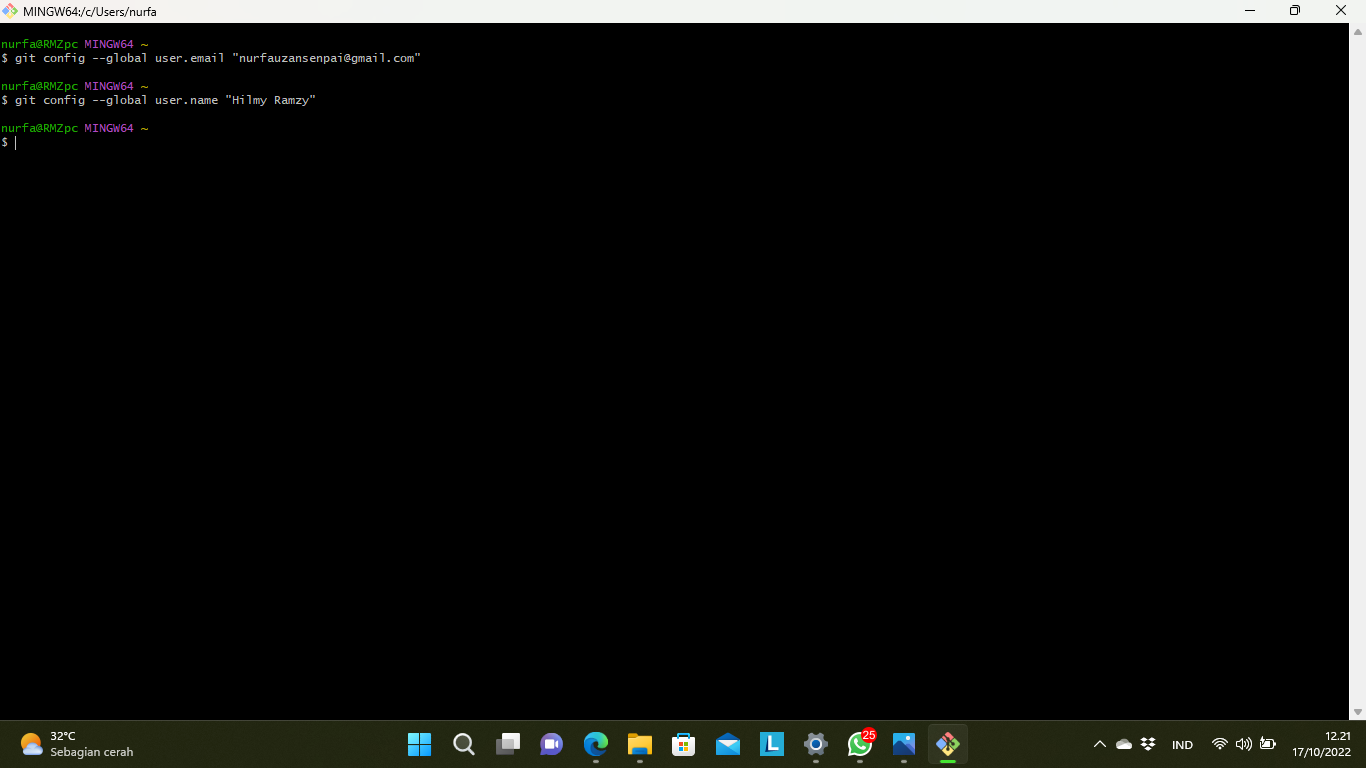Viewport: 1366px width, 768px height.
Task: Mute system audio via the speaker icon
Action: point(1243,744)
